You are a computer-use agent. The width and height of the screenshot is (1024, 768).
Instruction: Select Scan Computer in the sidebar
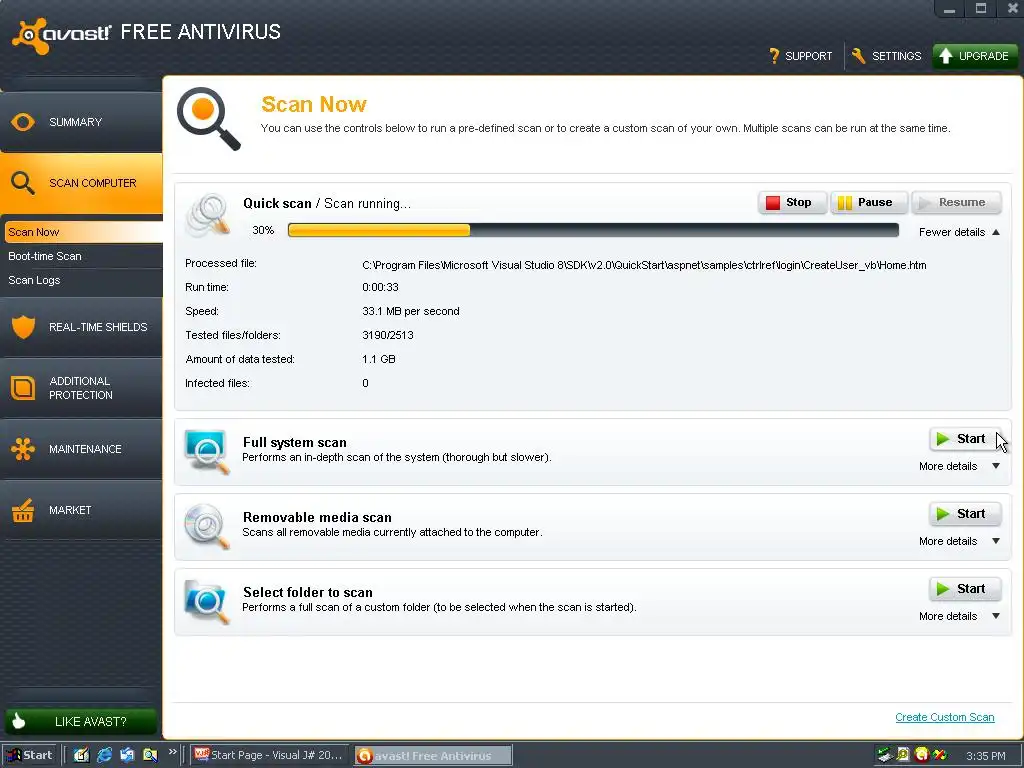point(81,184)
